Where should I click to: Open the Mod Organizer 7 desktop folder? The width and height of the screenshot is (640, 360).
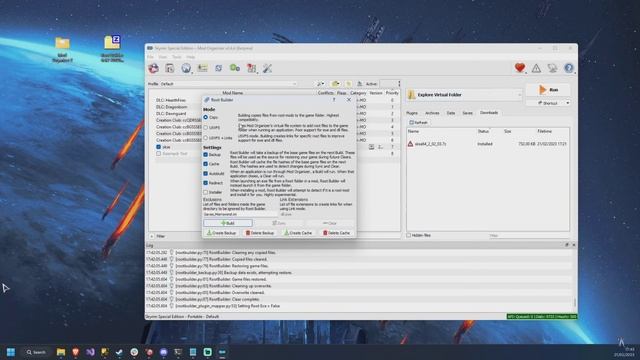point(62,49)
